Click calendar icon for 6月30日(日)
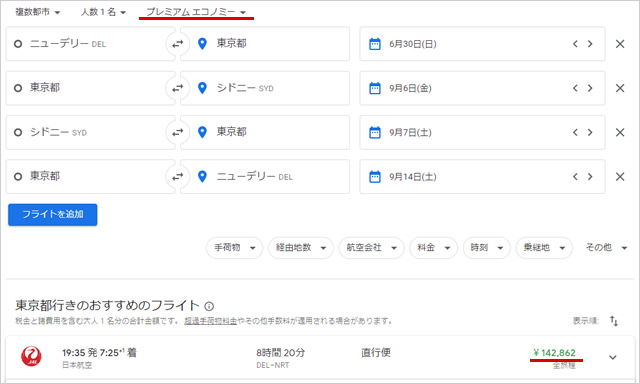This screenshot has width=640, height=384. coord(375,44)
